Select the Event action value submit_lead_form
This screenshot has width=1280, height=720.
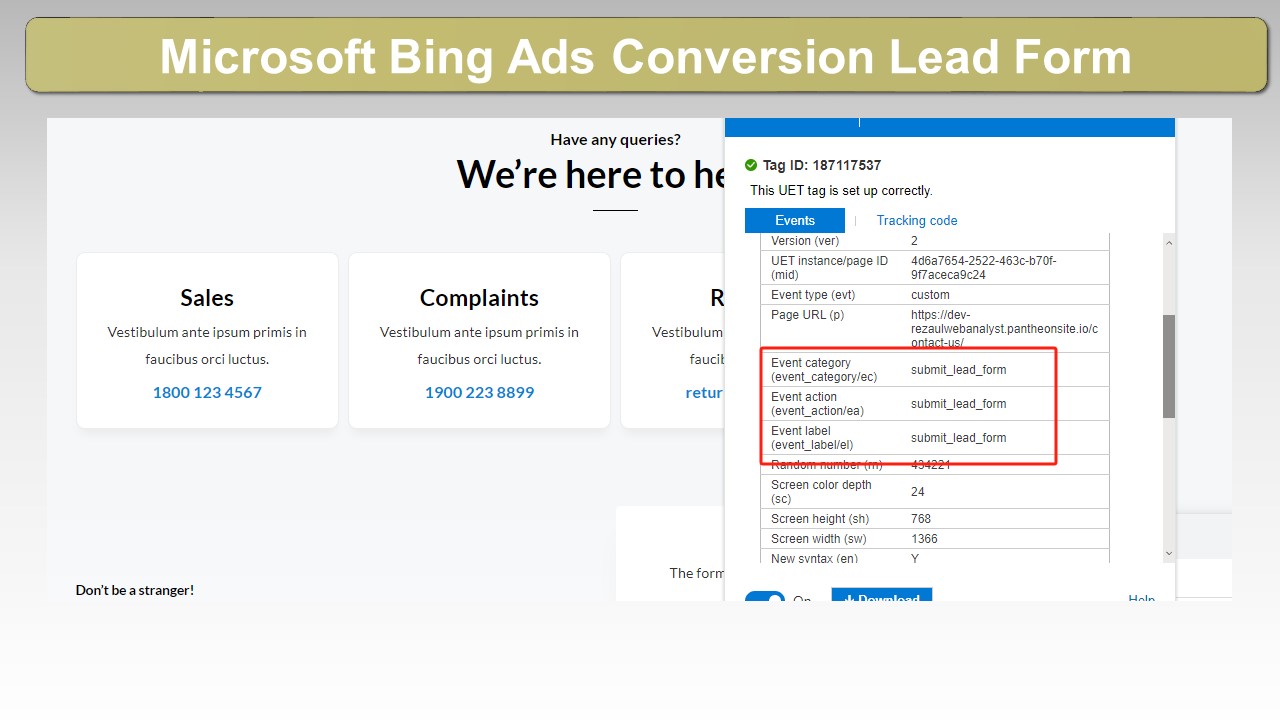958,404
